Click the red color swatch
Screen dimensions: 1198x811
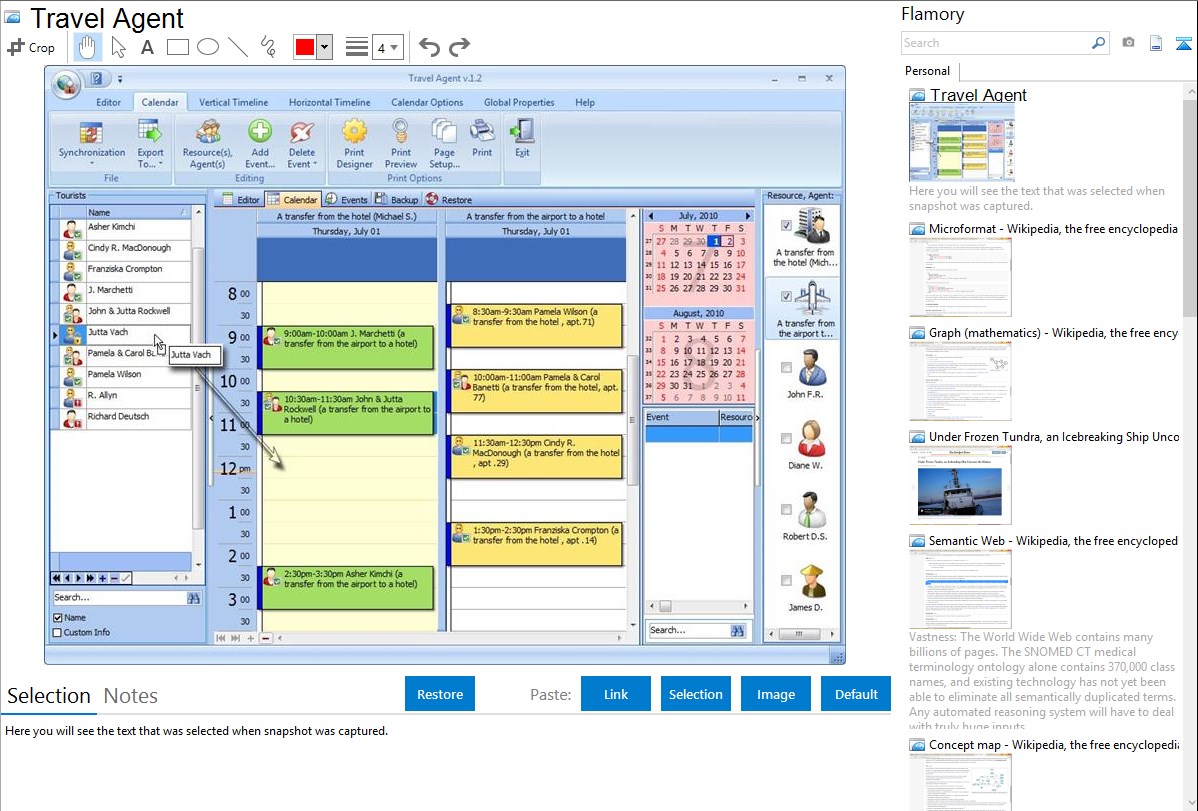point(304,47)
